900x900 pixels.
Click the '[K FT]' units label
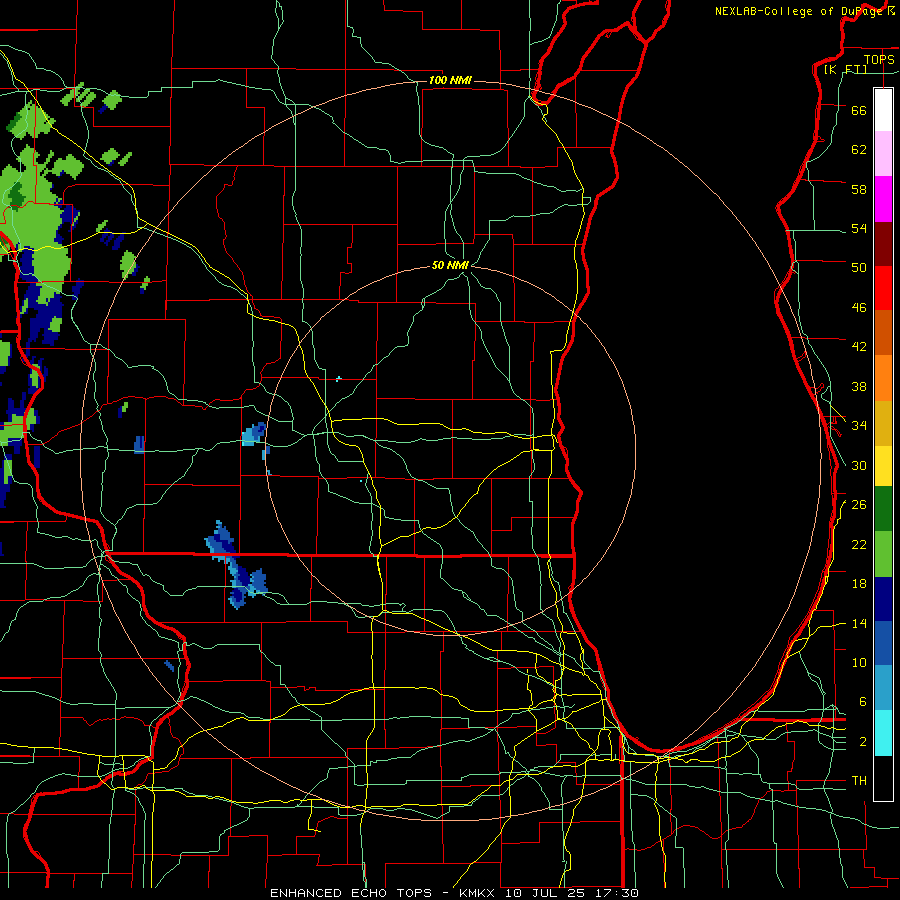point(845,69)
